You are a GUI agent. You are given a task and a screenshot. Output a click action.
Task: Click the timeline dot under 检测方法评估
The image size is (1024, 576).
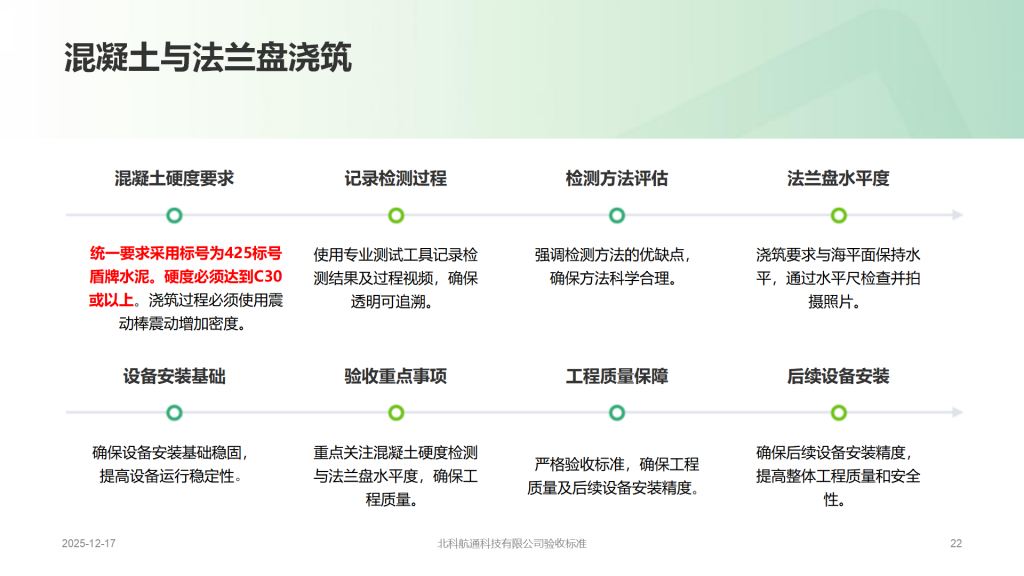(617, 215)
